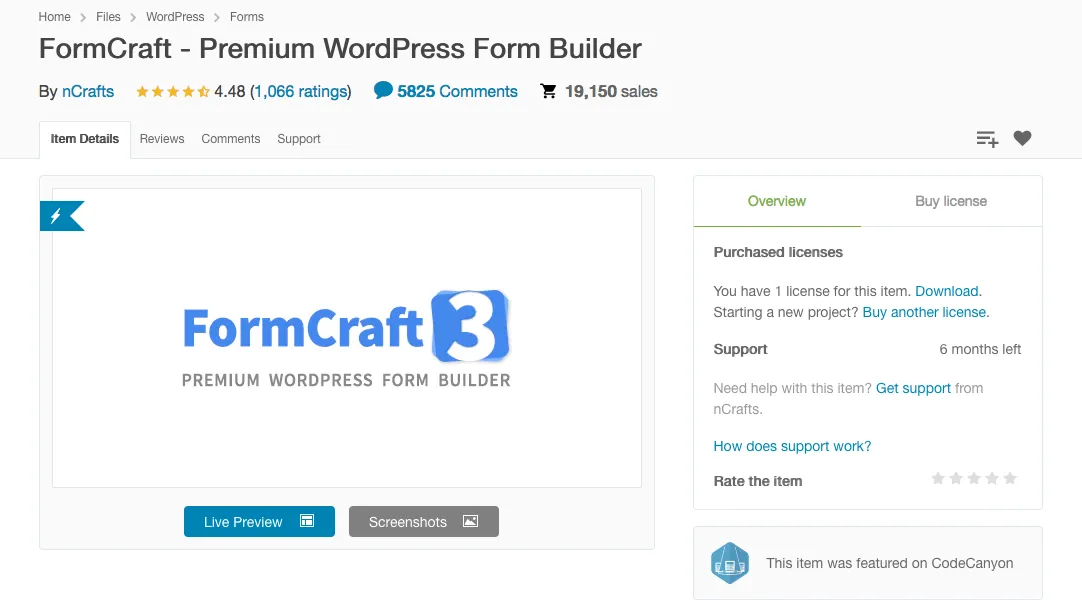Open the Screenshots gallery button

424,521
